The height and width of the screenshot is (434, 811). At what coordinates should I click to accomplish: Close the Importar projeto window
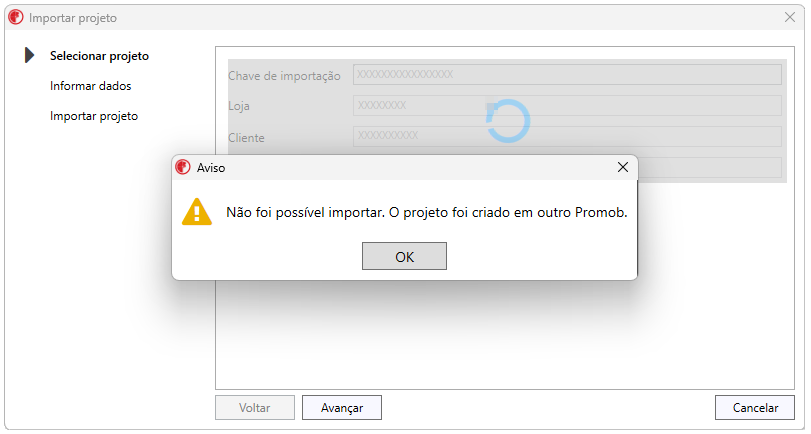click(x=790, y=17)
